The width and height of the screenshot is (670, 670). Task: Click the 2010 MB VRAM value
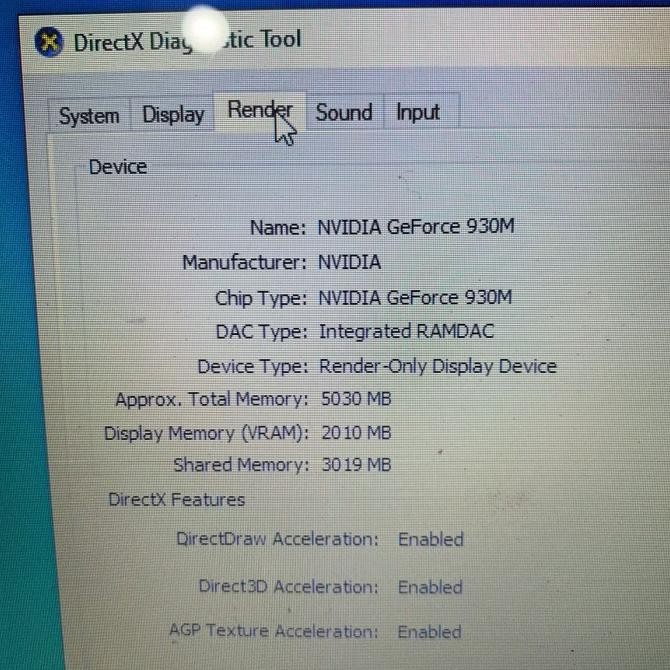pos(356,433)
